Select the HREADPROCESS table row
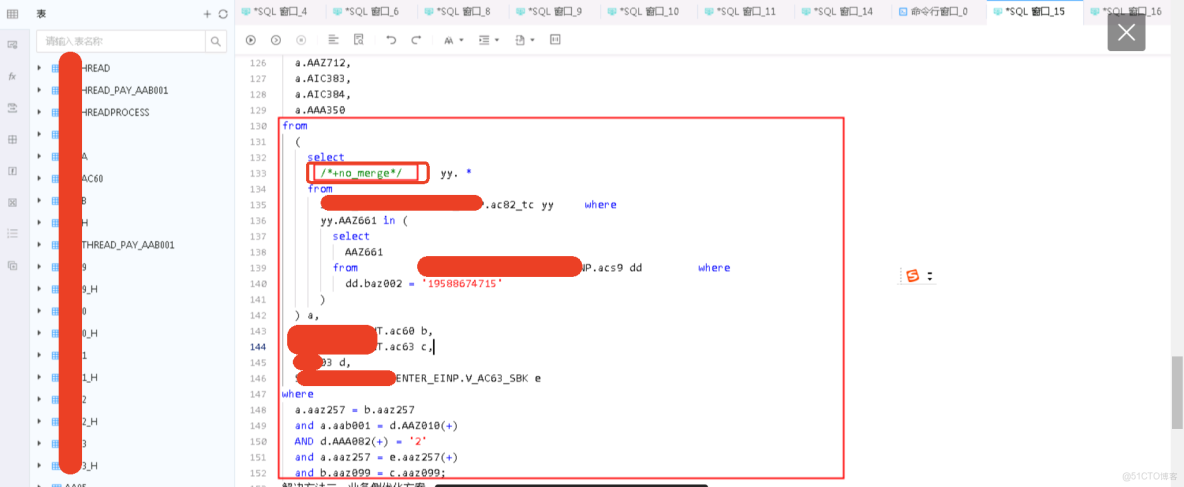Screen dimensions: 1184x487 pos(132,112)
